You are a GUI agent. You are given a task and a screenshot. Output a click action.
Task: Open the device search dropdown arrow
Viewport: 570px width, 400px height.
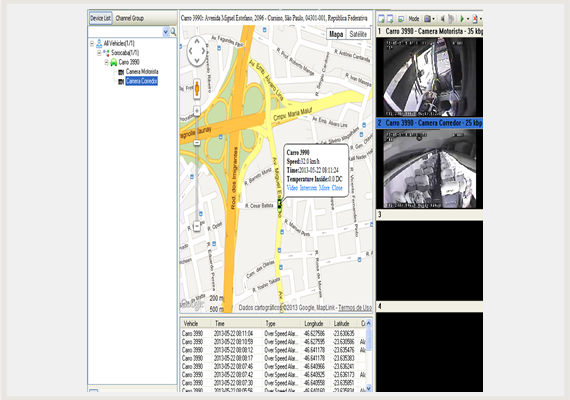[166, 32]
